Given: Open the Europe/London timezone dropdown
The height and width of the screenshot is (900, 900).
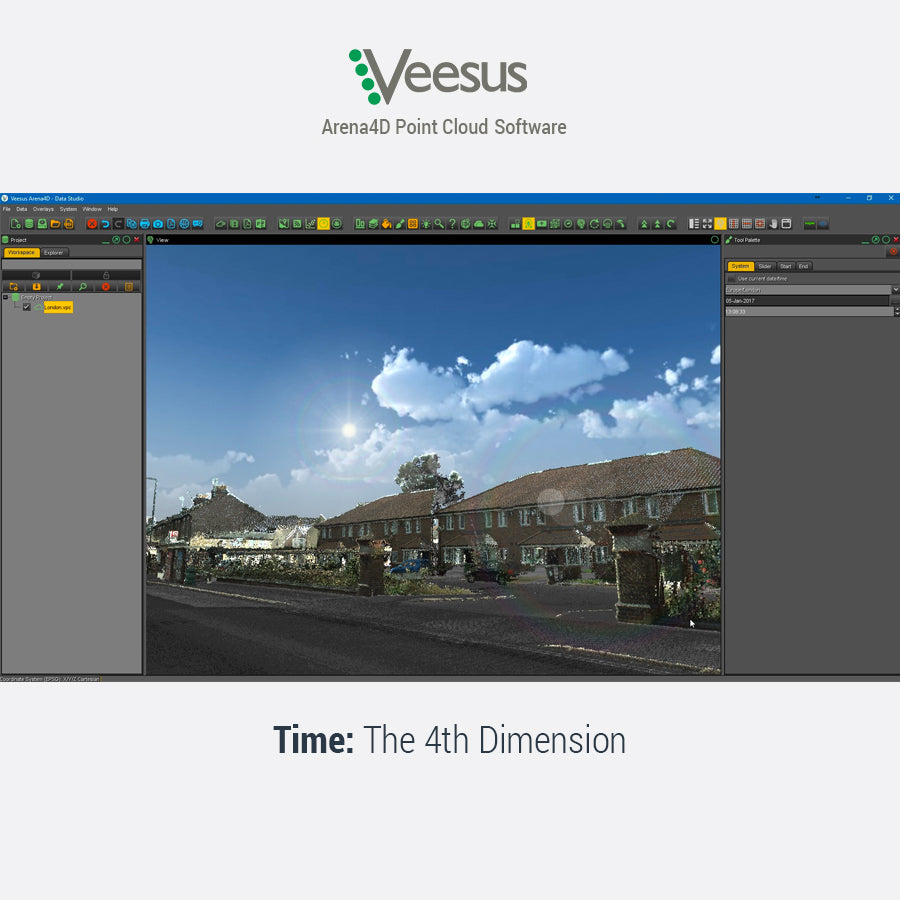Looking at the screenshot, I should [896, 289].
